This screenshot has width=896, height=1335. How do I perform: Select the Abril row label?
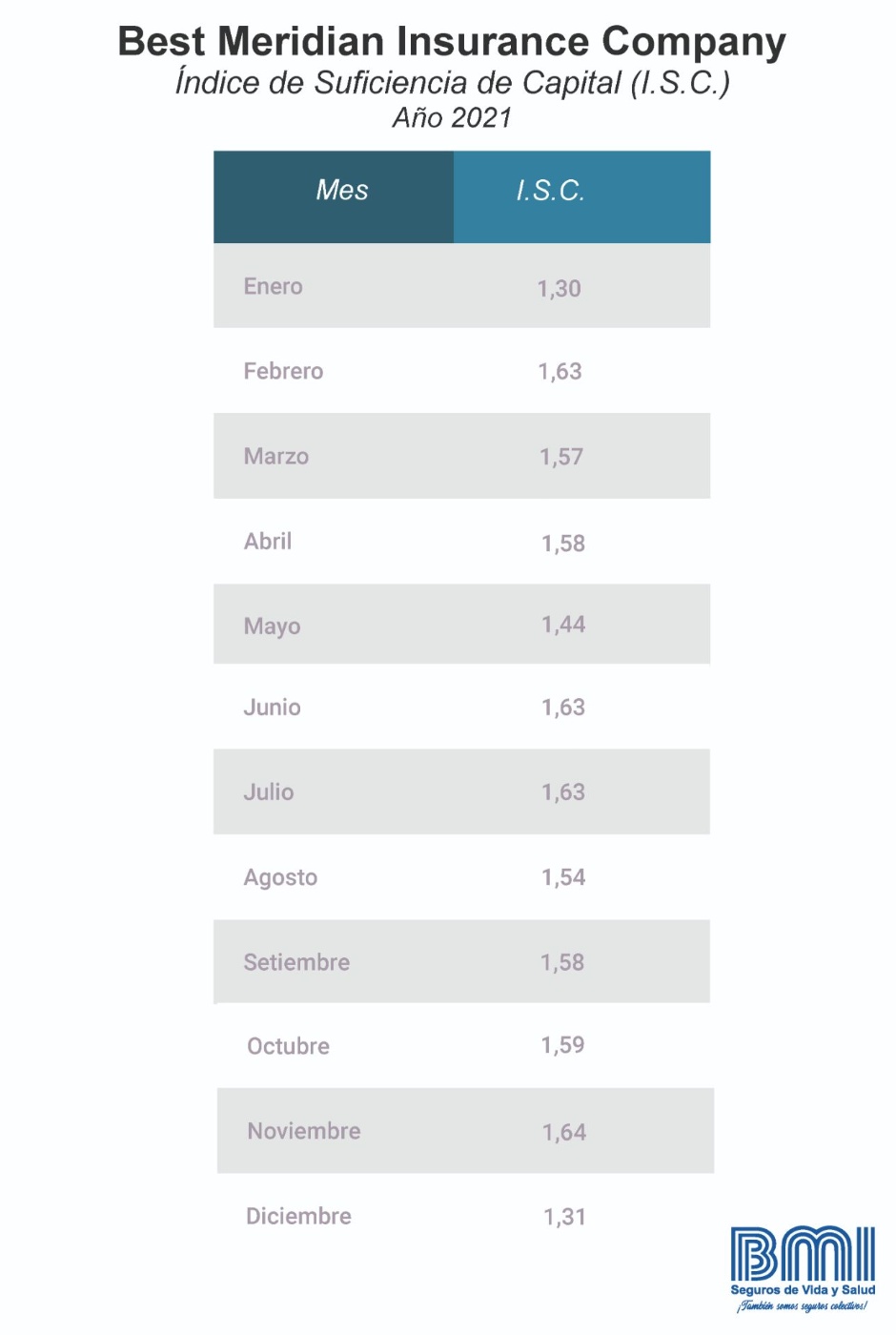268,542
